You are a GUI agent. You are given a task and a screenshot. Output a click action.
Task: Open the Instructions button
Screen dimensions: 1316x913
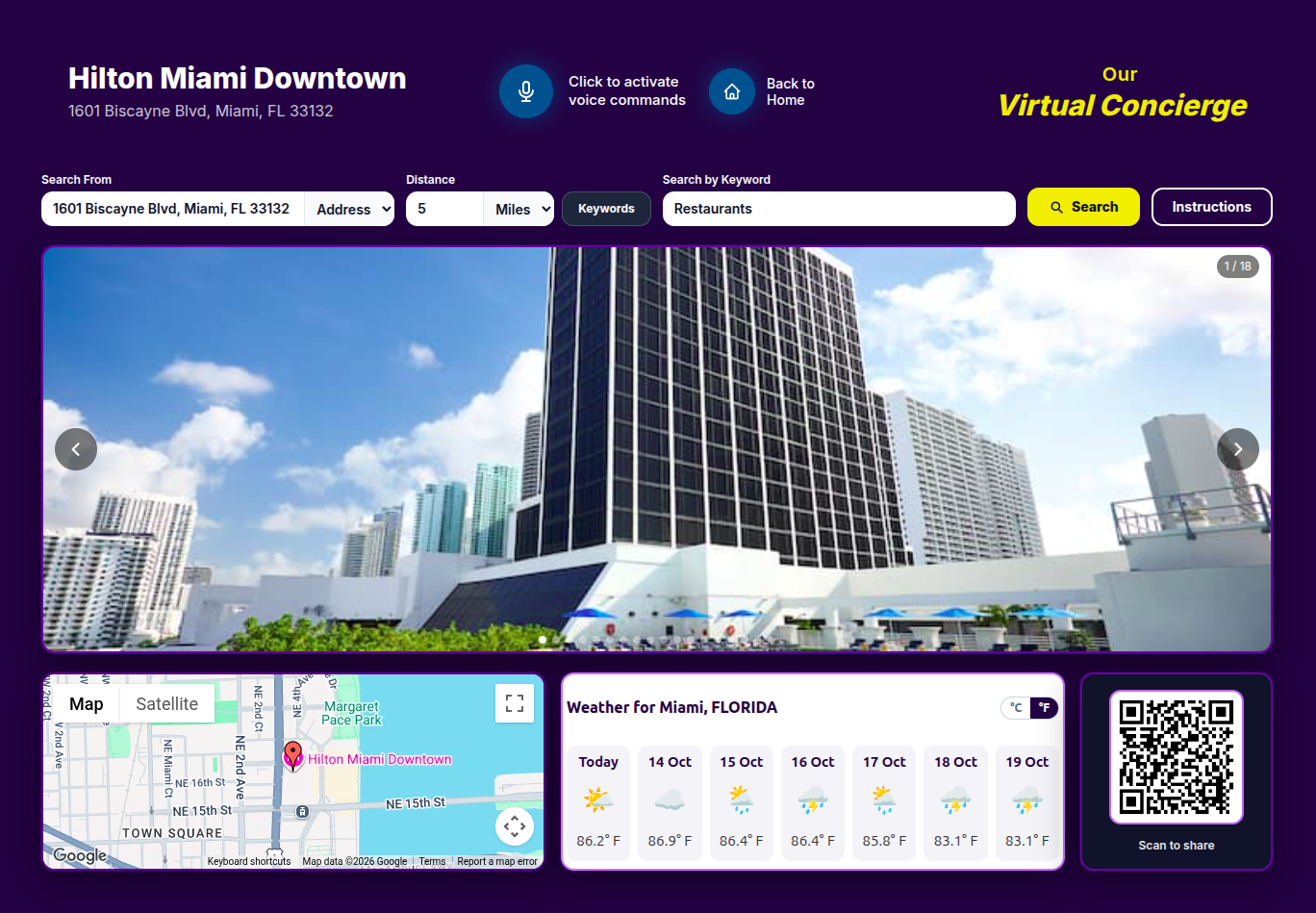pos(1212,207)
